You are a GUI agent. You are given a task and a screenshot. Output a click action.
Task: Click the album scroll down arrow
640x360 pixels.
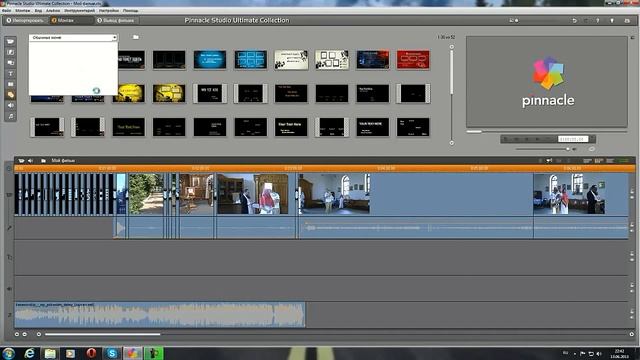coord(451,143)
